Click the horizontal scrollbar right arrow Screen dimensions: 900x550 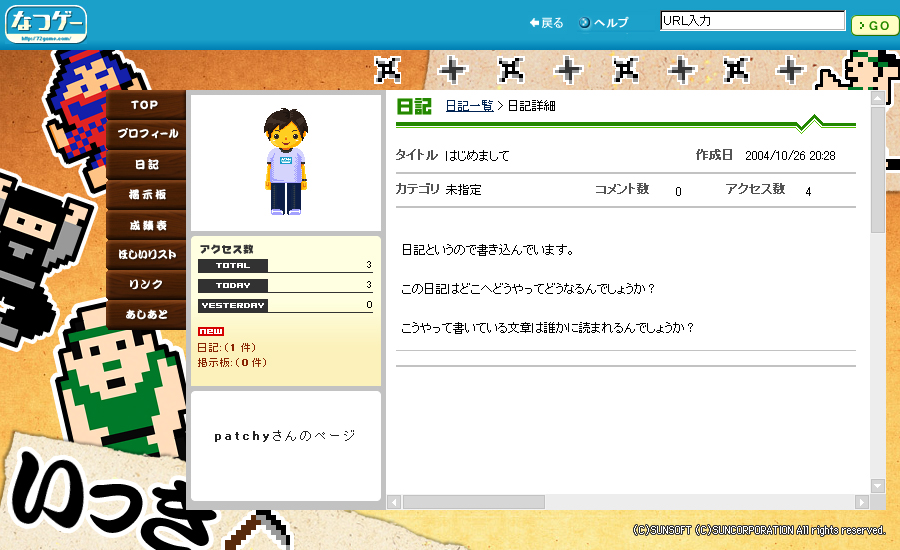[862, 502]
